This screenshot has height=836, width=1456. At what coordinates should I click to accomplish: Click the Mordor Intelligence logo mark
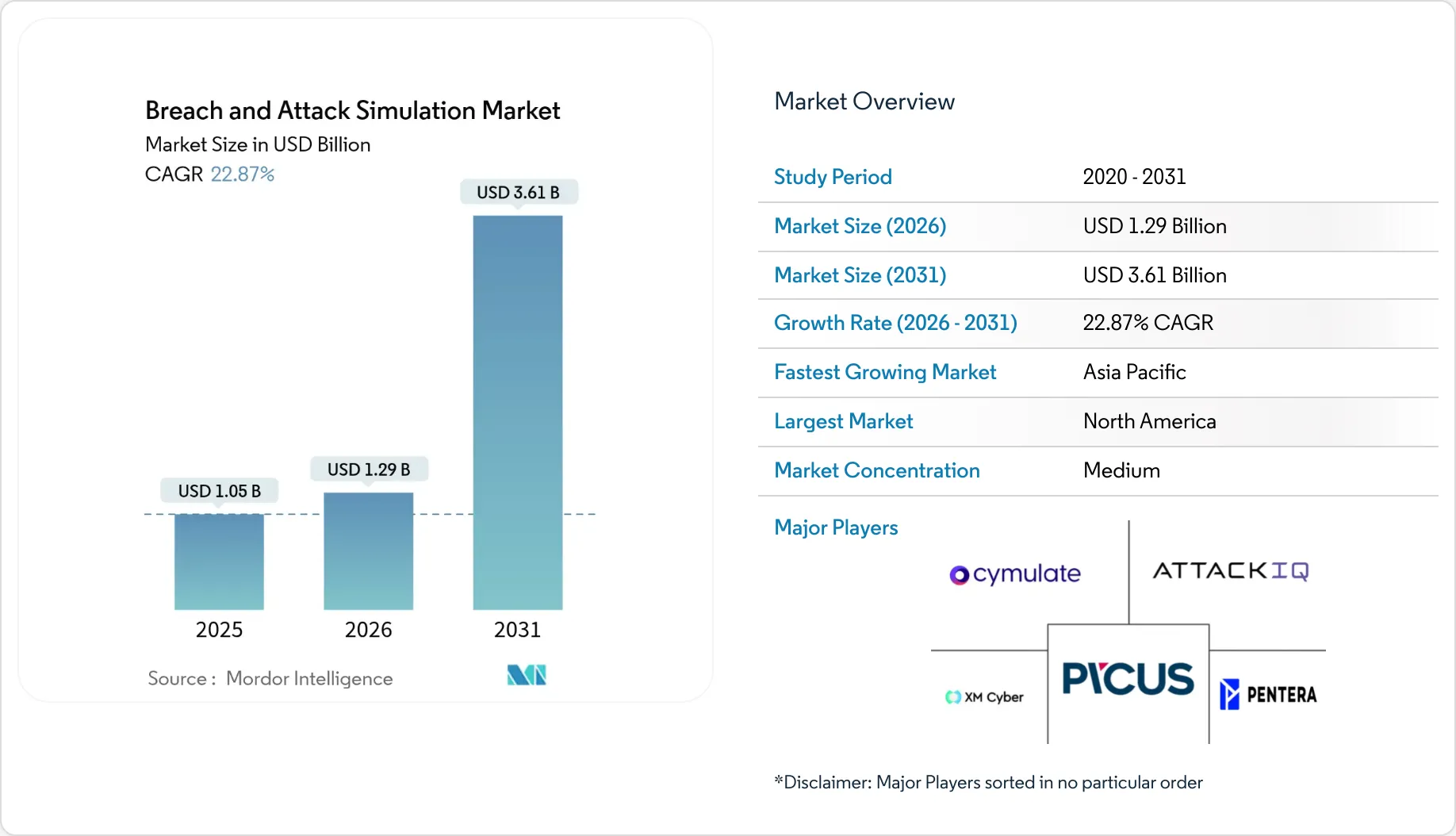click(527, 675)
